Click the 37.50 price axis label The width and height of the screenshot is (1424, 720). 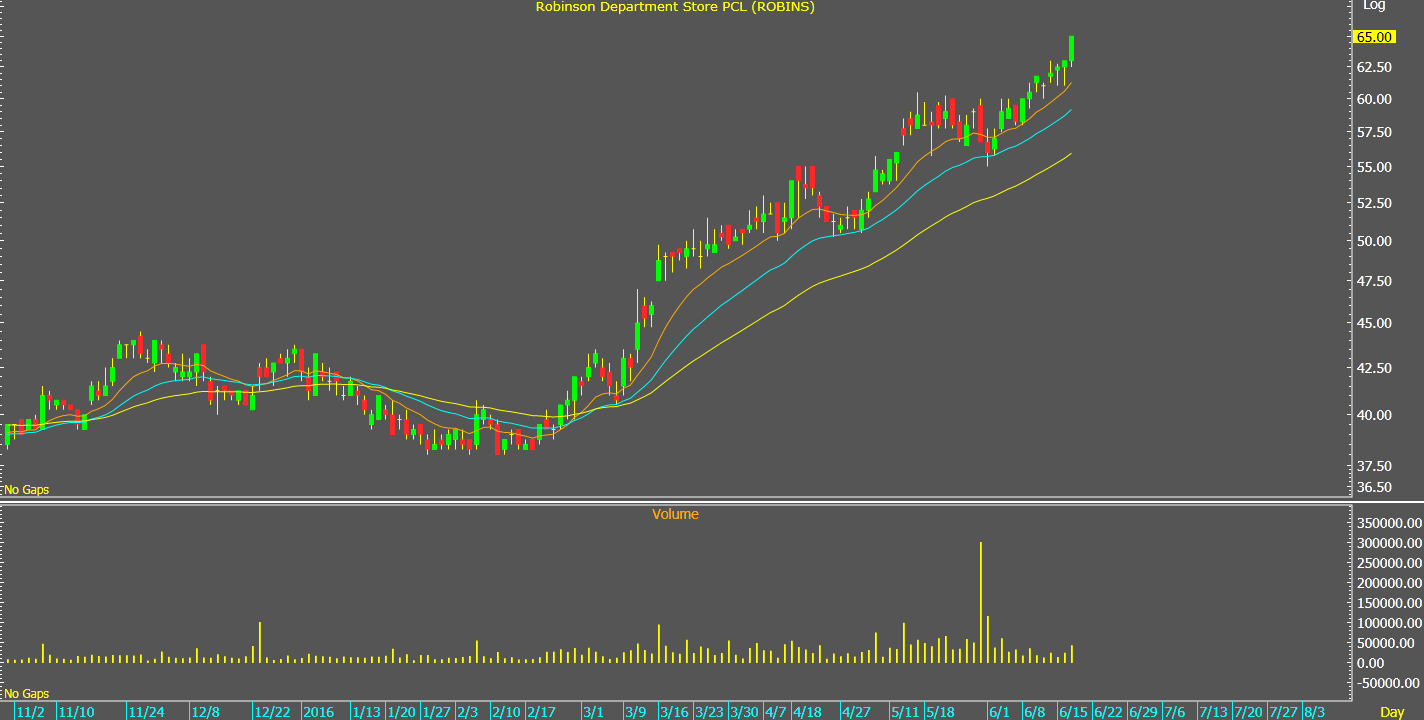point(1374,466)
